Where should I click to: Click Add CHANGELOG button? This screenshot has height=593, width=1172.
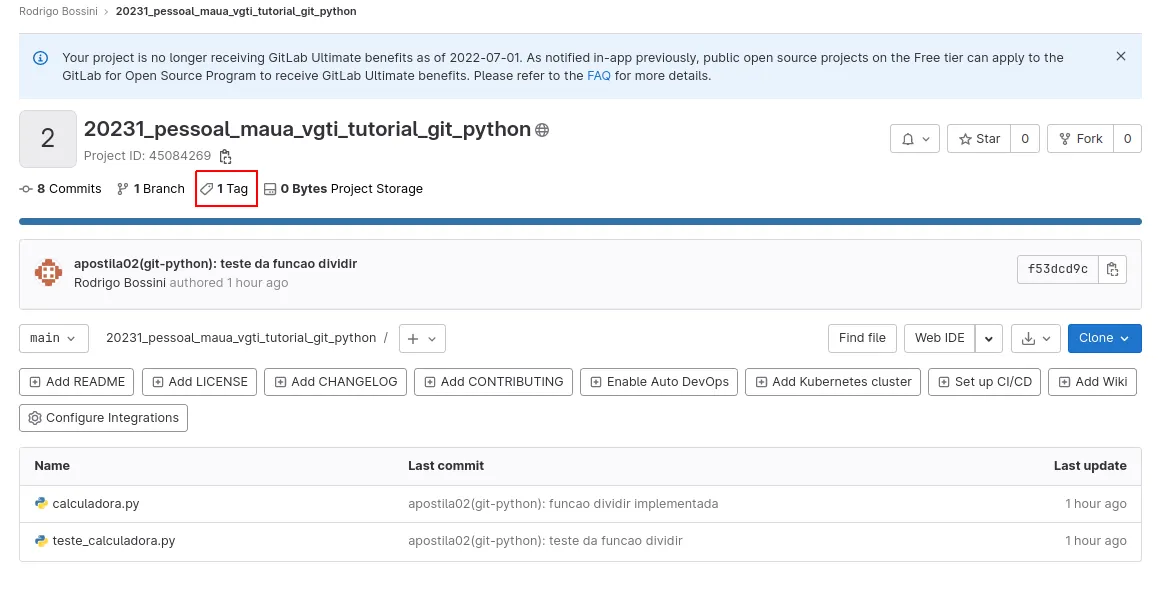tap(336, 382)
